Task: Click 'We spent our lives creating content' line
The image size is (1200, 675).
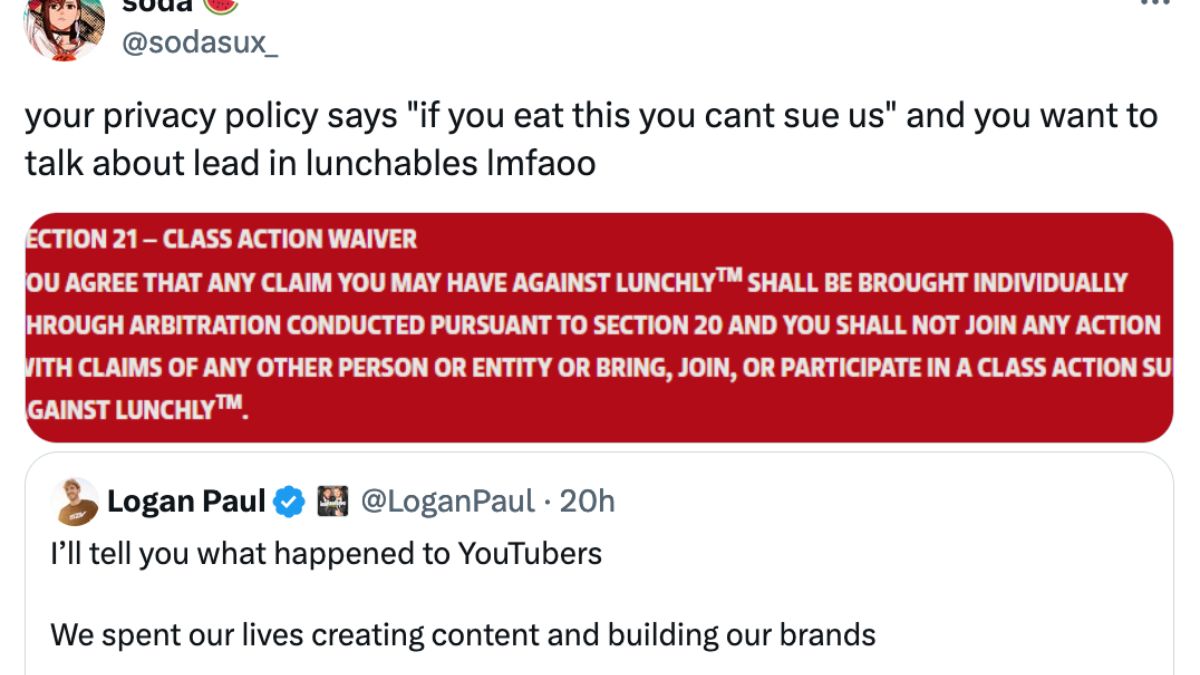Action: pos(462,634)
